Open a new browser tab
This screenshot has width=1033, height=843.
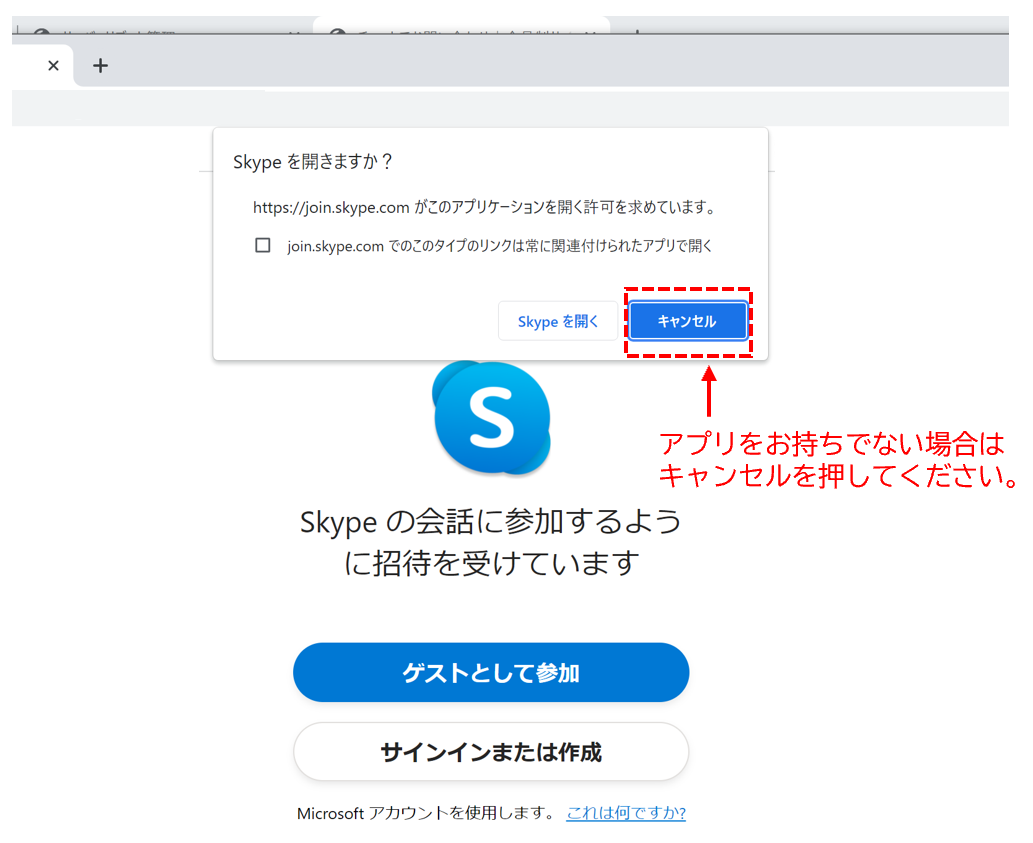(x=100, y=65)
